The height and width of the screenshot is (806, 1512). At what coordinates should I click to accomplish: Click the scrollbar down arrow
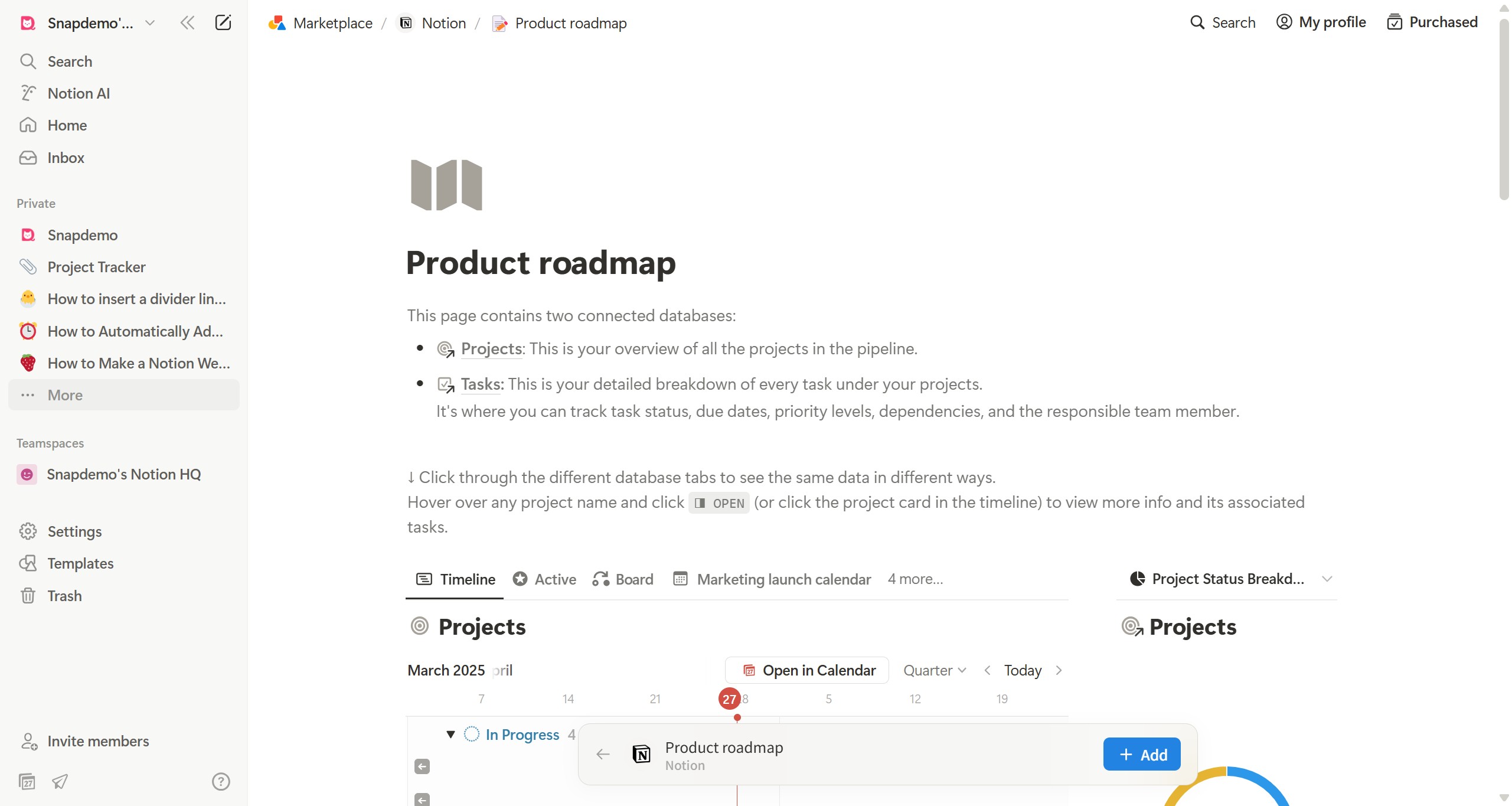click(1504, 798)
